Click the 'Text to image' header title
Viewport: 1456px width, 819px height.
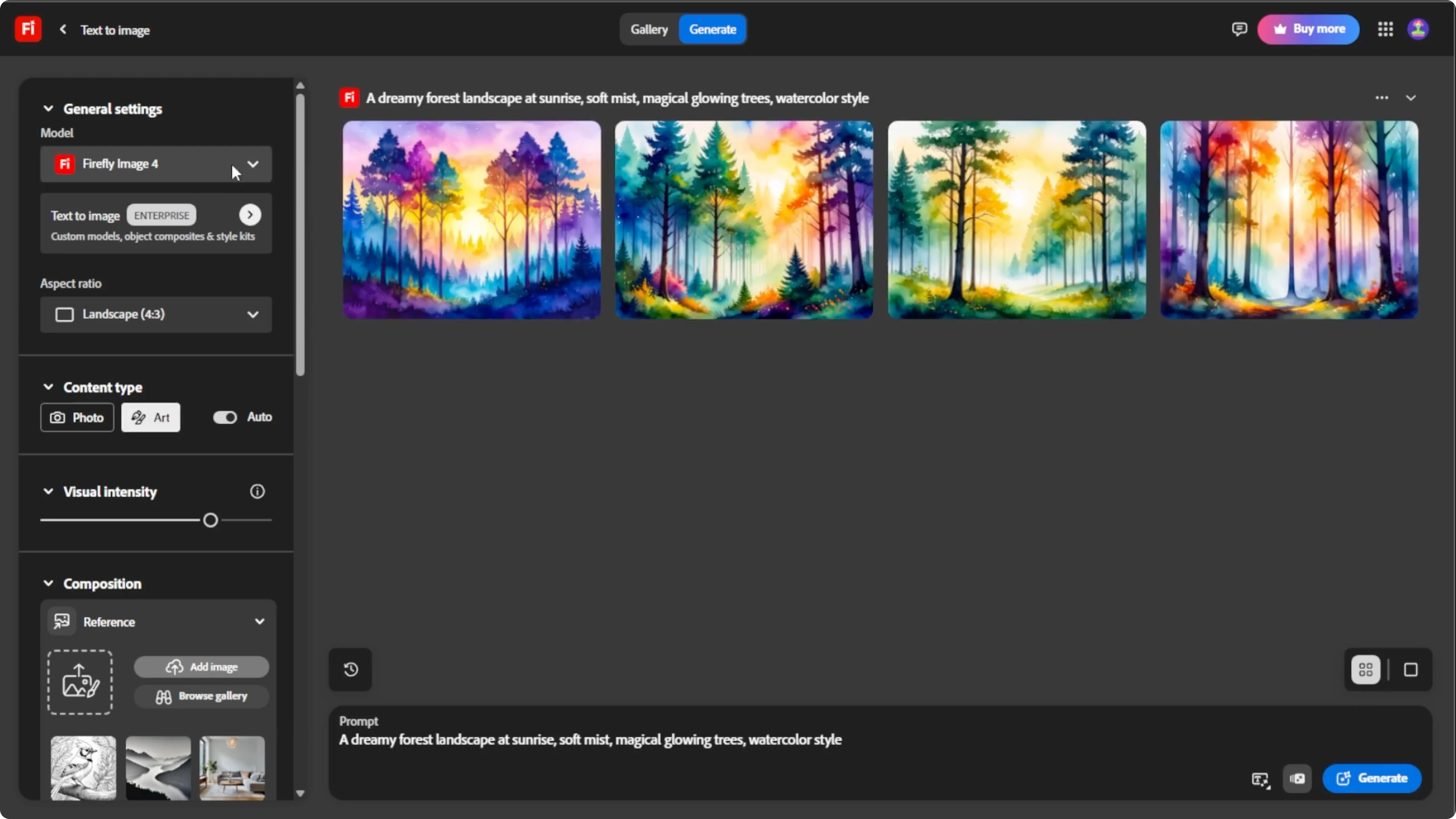pos(115,30)
